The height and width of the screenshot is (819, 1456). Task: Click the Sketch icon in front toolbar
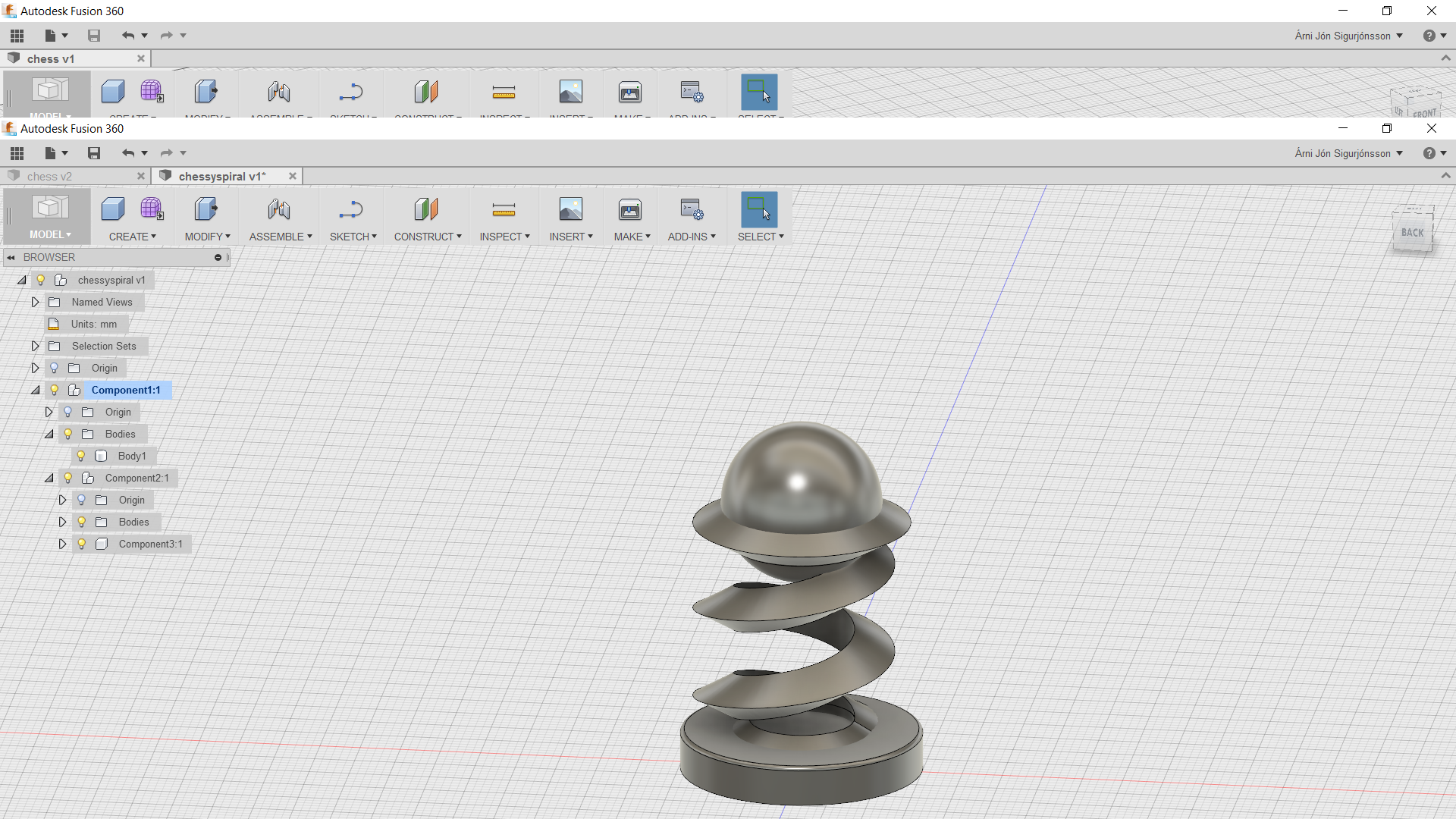click(x=351, y=209)
